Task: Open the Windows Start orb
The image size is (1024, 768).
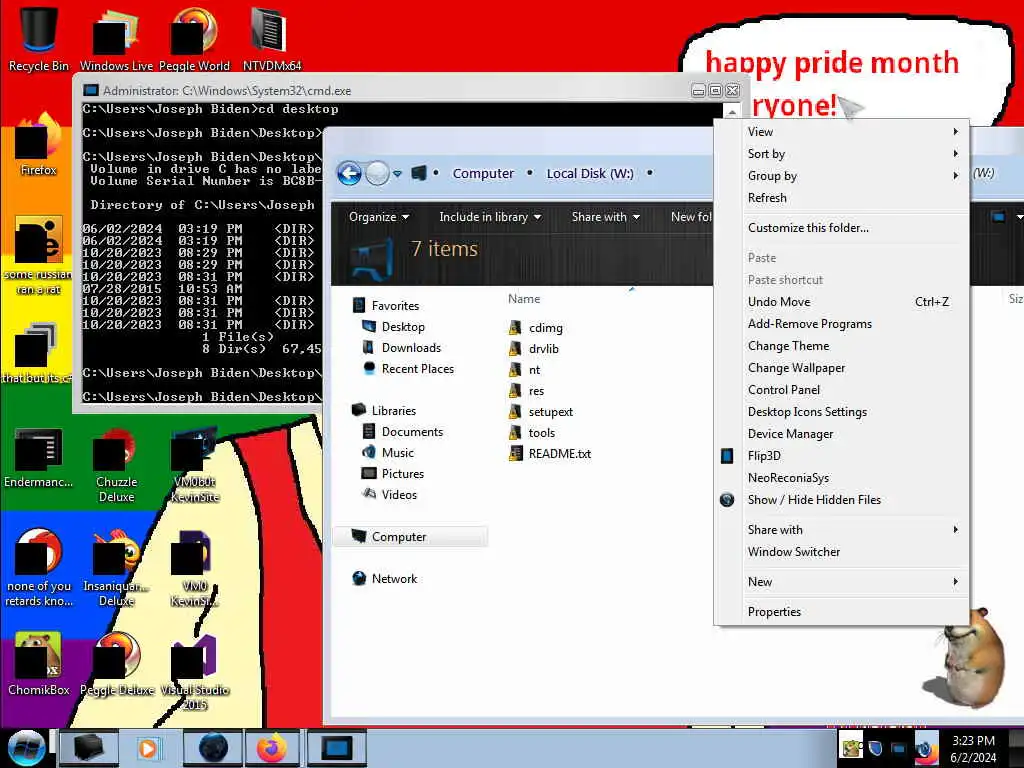Action: (x=26, y=748)
